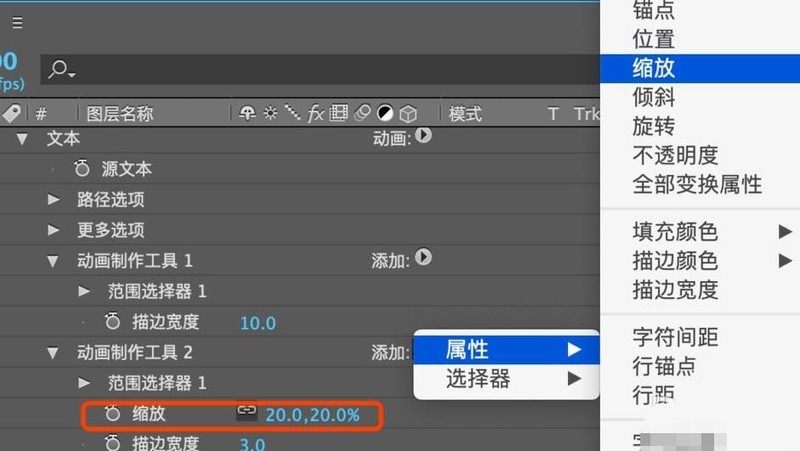Open the 选择器 submenu
The image size is (800, 451).
click(x=506, y=379)
